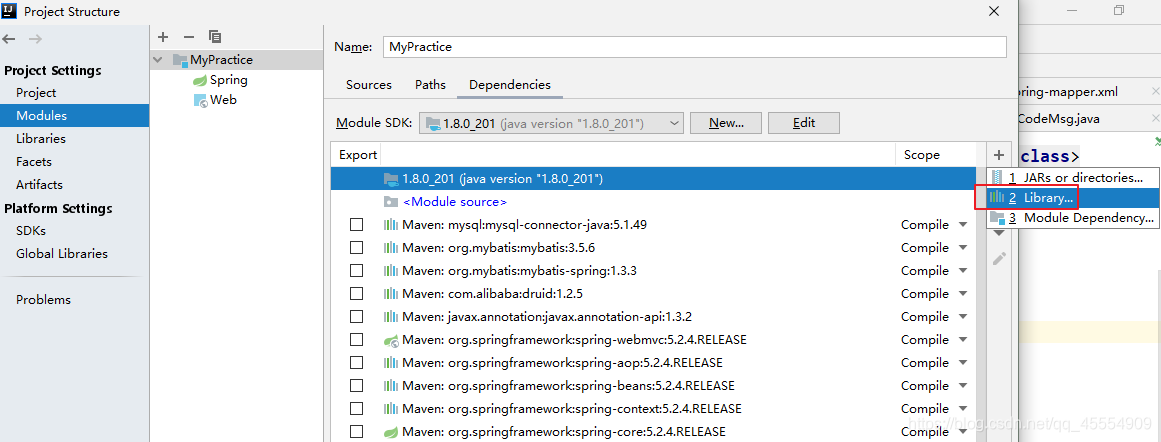
Task: Select the Modules settings entry
Action: tap(74, 115)
